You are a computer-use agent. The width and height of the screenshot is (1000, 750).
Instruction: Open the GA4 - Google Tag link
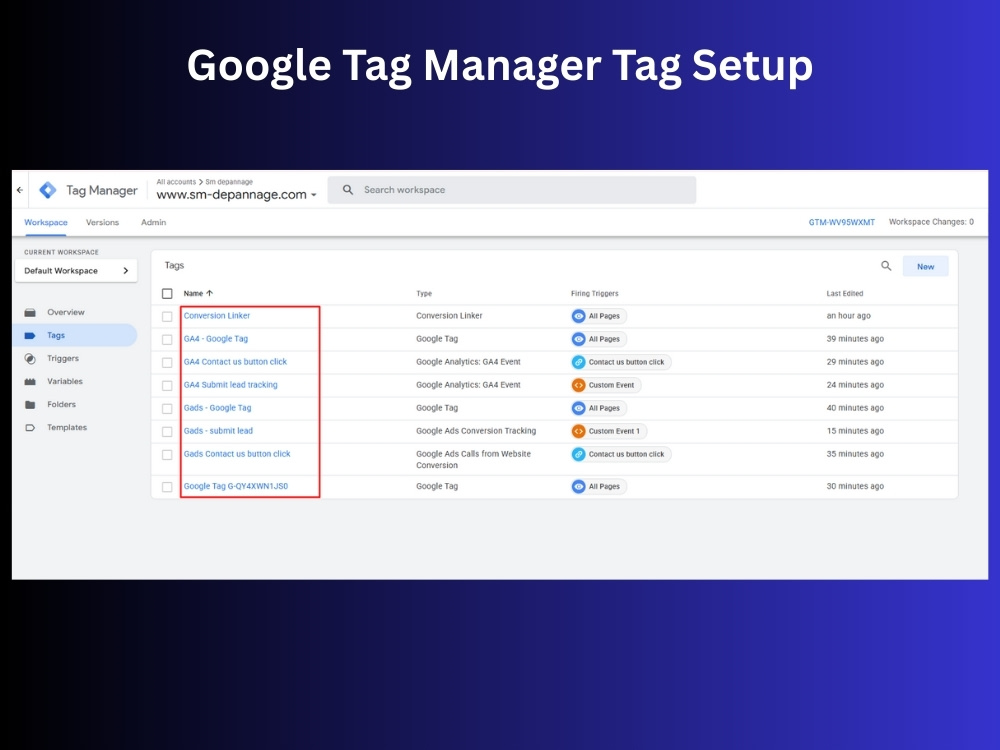(x=216, y=339)
